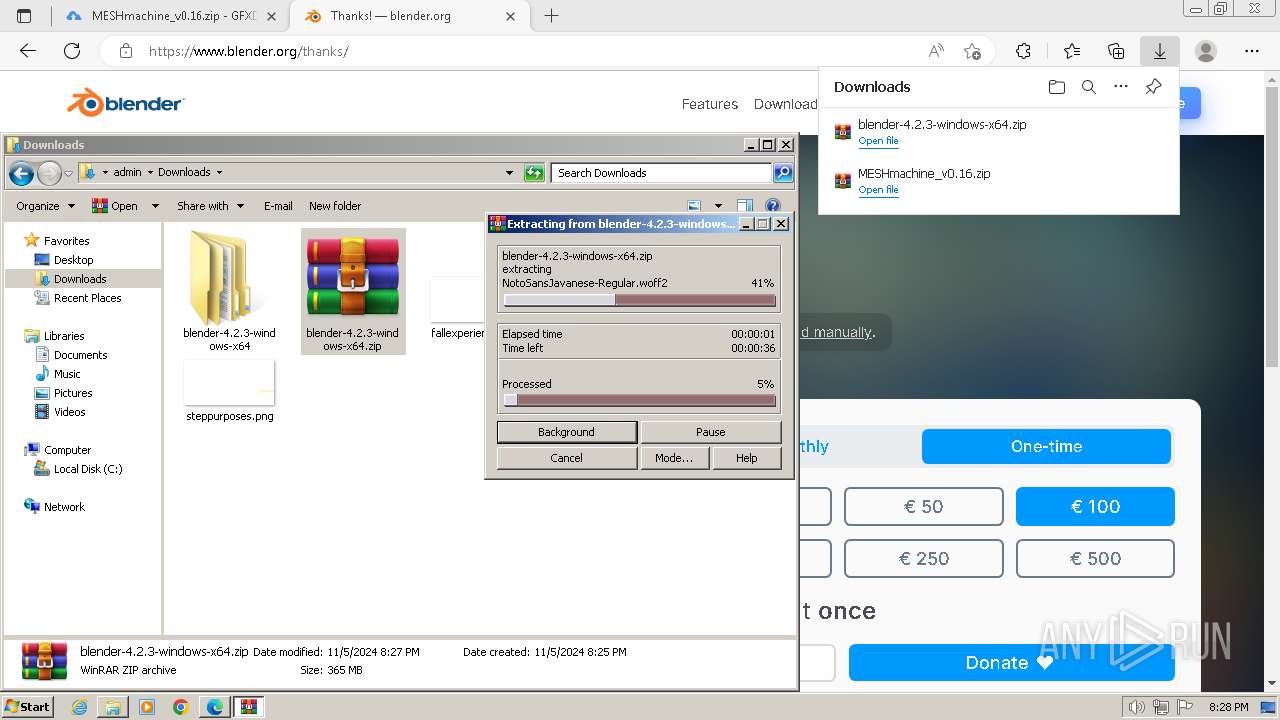The height and width of the screenshot is (720, 1280).
Task: Open the Download menu on blender.org
Action: tap(785, 104)
